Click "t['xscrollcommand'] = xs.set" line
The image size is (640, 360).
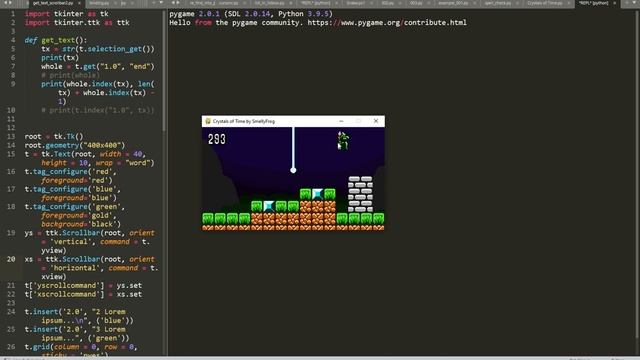tap(83, 294)
